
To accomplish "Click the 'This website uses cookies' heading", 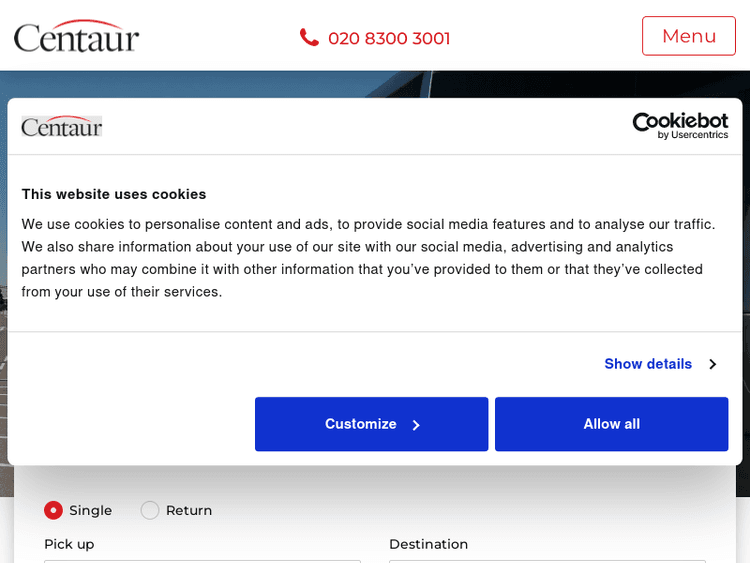I will click(x=114, y=194).
